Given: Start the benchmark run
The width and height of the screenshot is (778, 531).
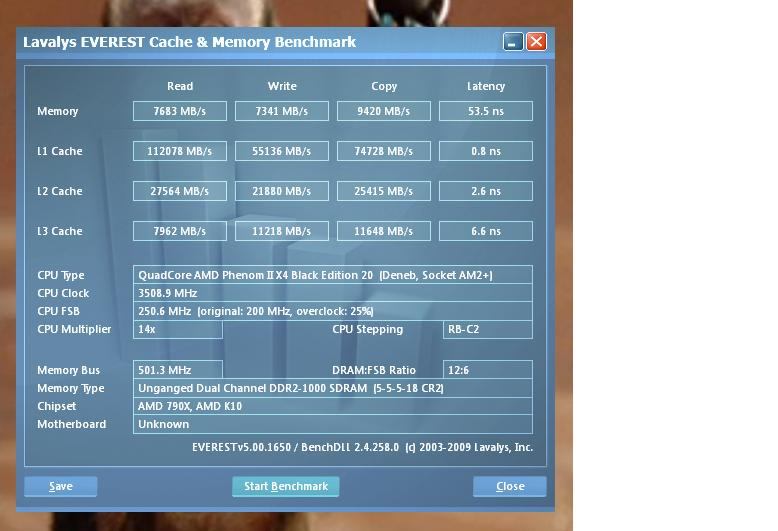Looking at the screenshot, I should tap(286, 486).
